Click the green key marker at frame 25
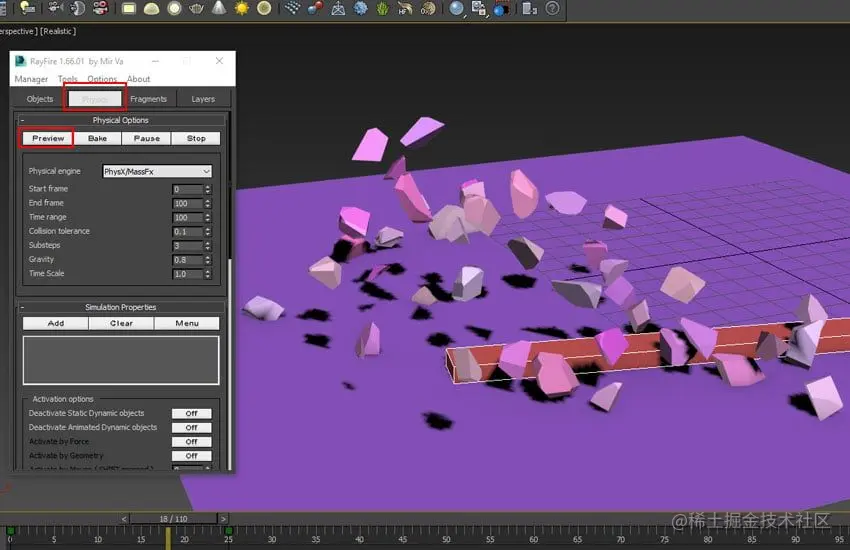The height and width of the screenshot is (550, 850). coord(229,530)
